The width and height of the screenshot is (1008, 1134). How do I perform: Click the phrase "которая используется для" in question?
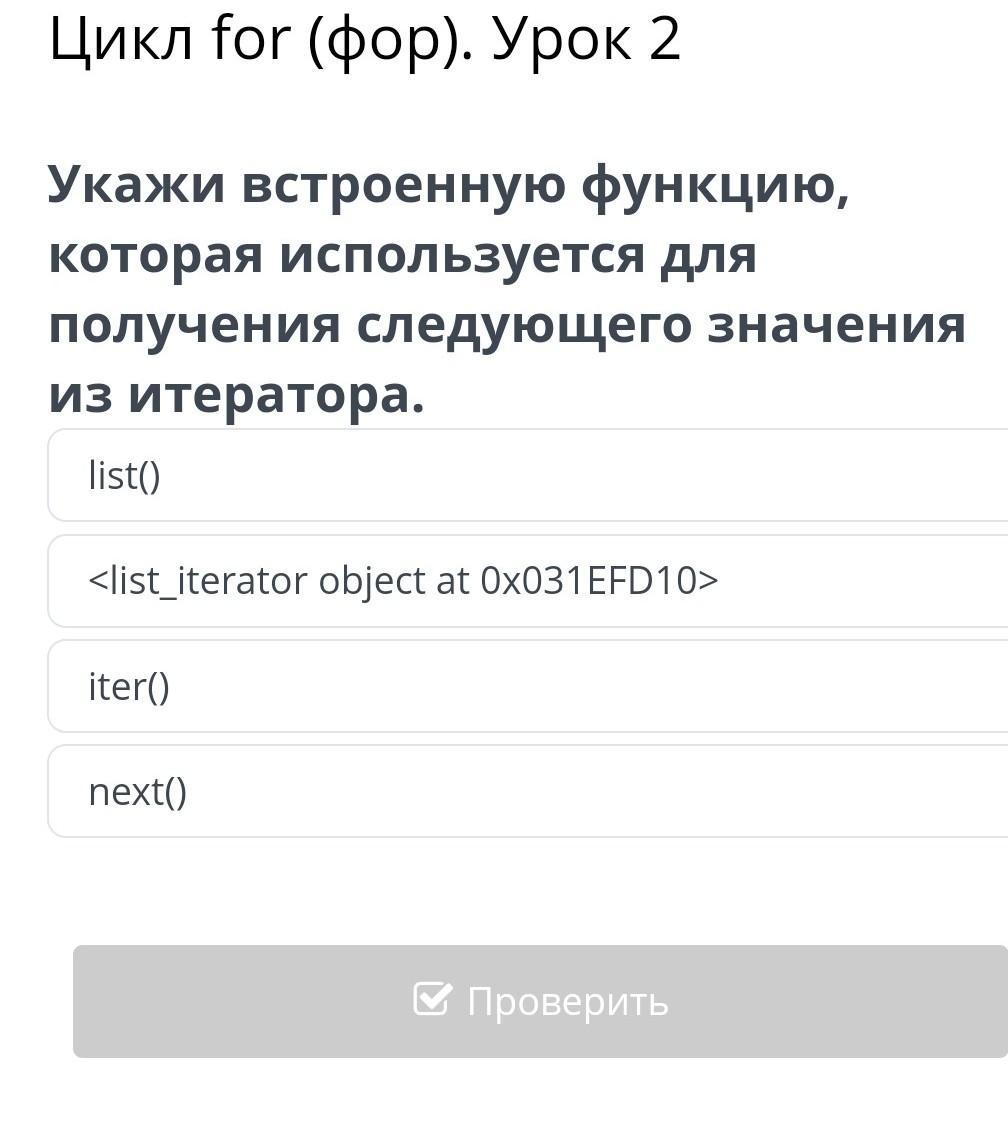pos(402,255)
